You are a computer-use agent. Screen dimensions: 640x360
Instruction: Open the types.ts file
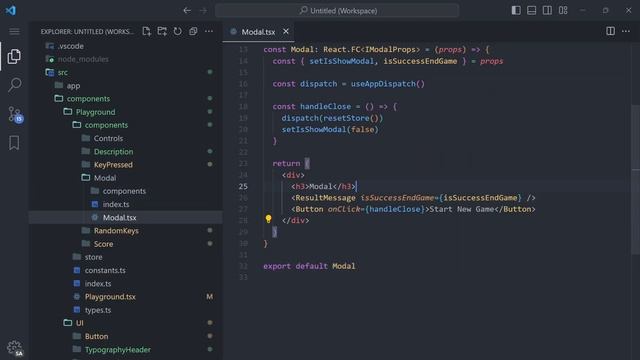pos(98,310)
